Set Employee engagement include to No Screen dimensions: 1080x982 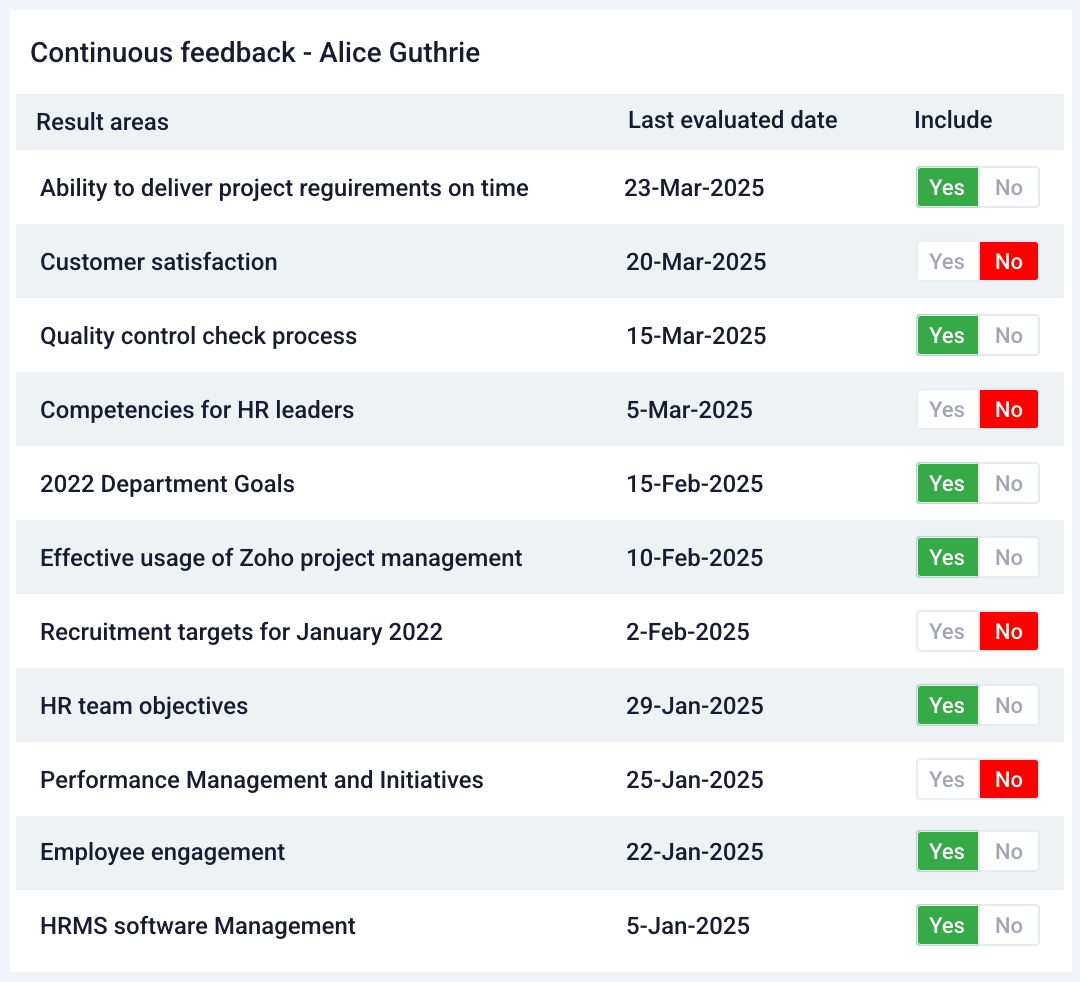[x=1008, y=852]
